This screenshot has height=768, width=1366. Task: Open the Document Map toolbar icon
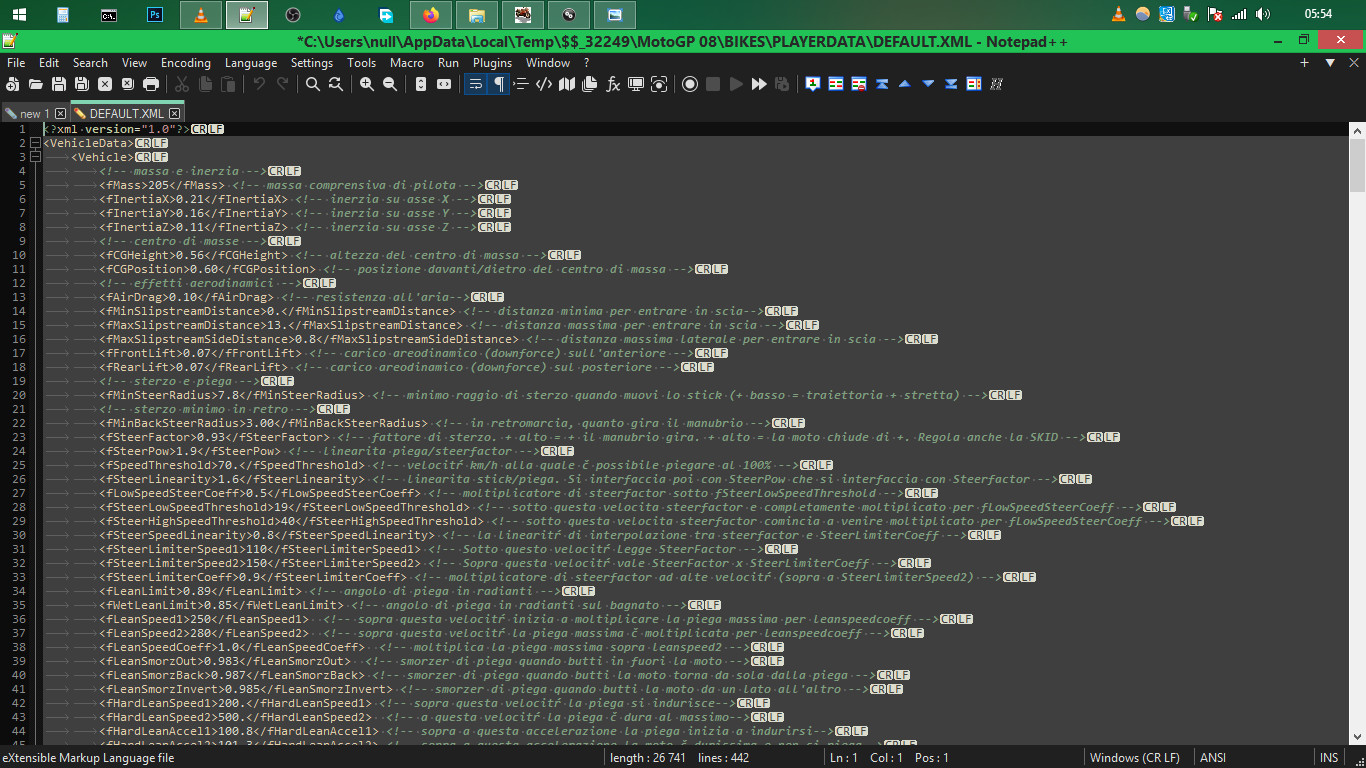[567, 84]
